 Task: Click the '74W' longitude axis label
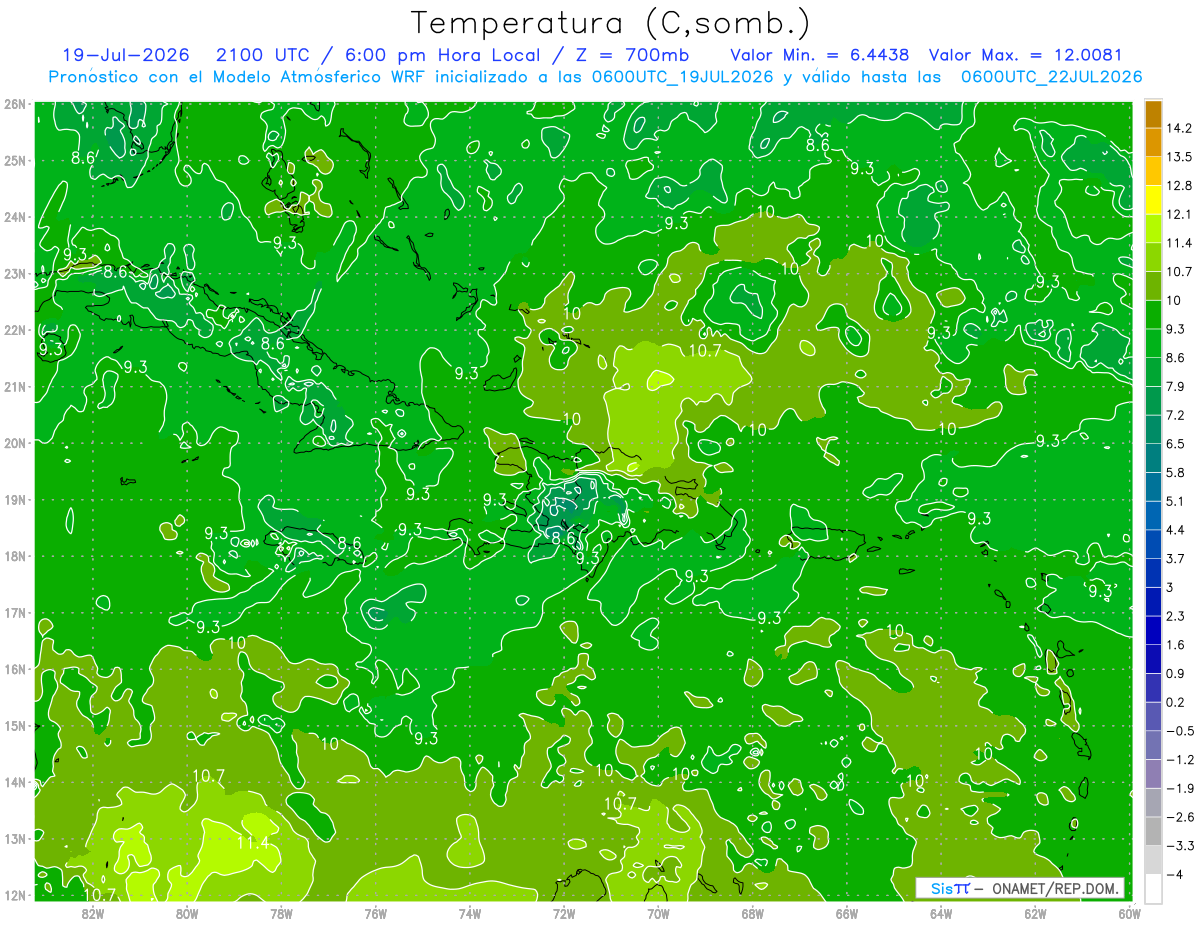[x=470, y=913]
